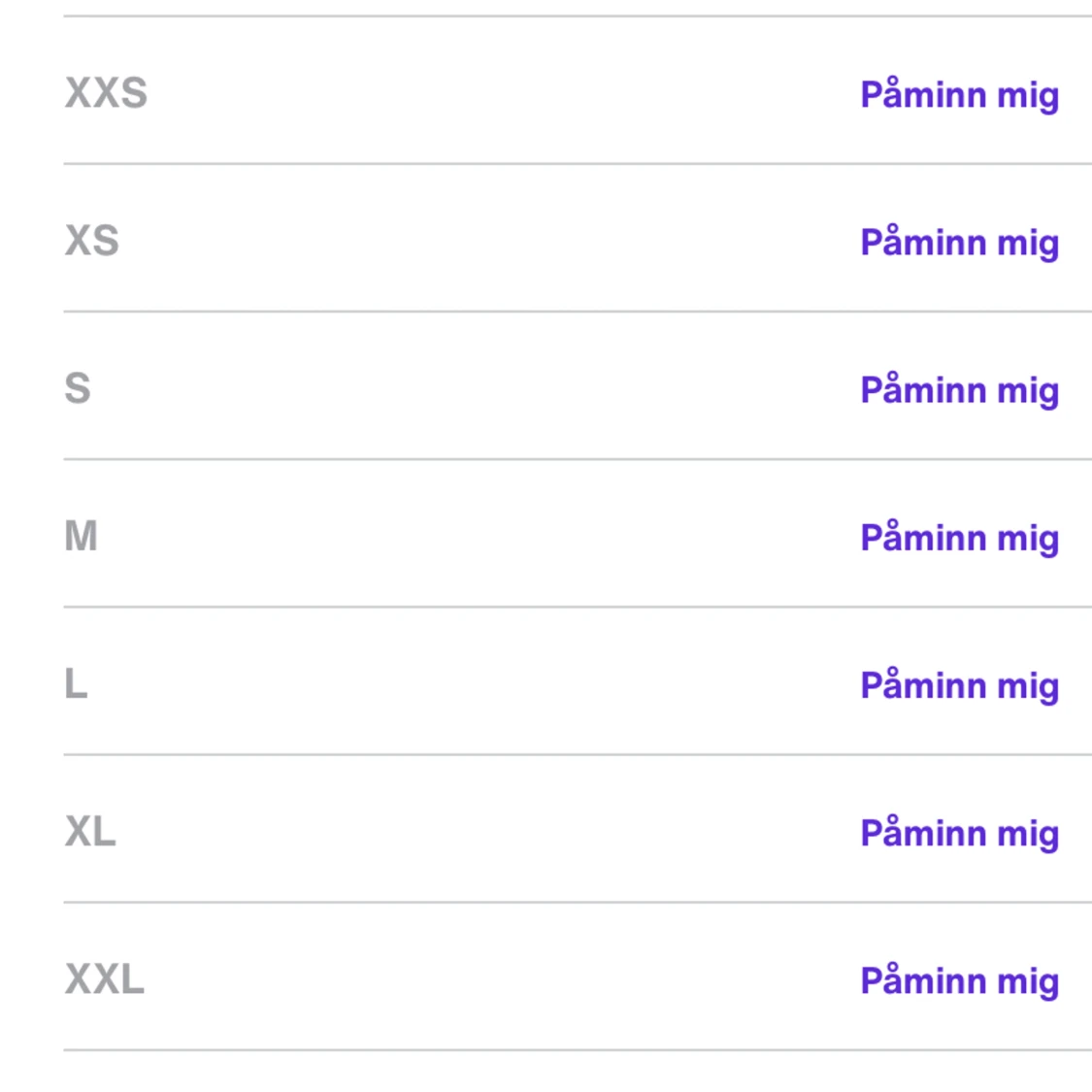Open the out-of-stock L size row

(485, 681)
